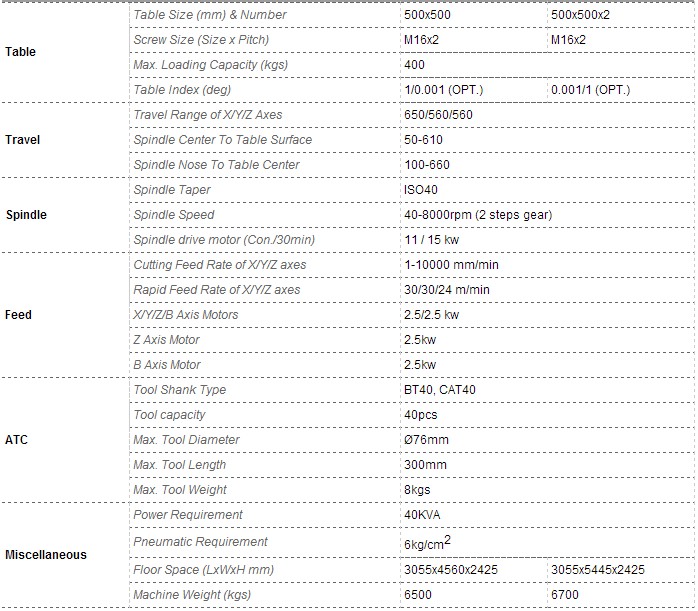698x611 pixels.
Task: Select the 500x500x2 table size value
Action: pos(580,15)
